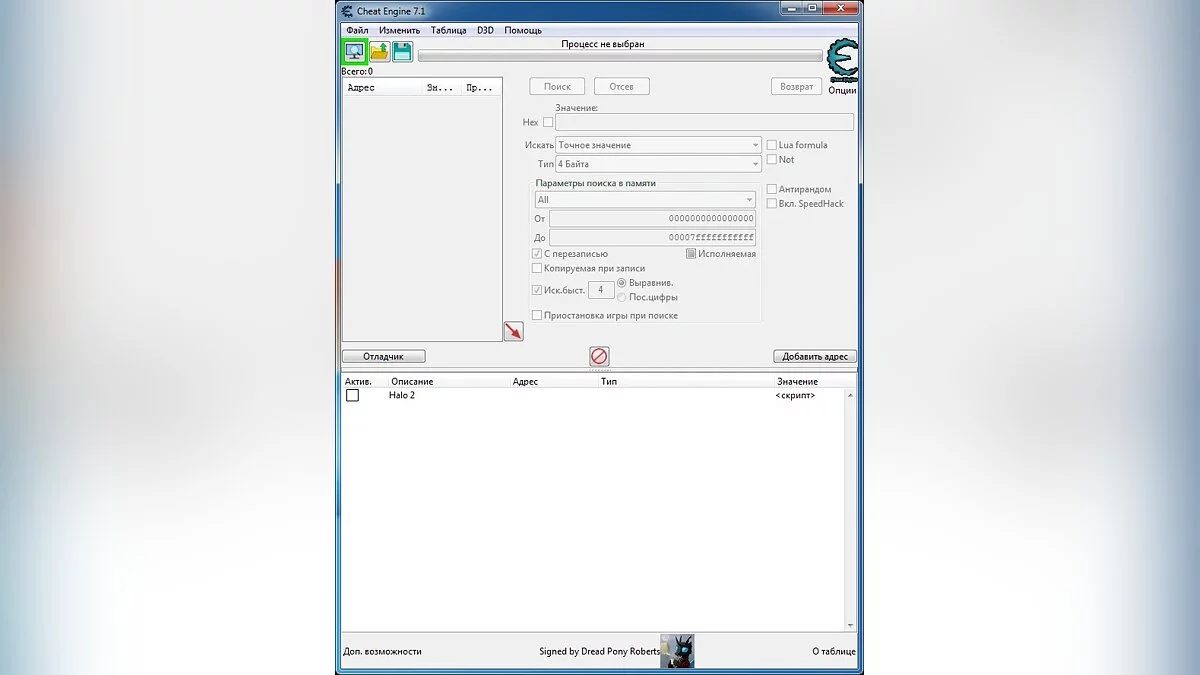The height and width of the screenshot is (675, 1200).
Task: Maximize the Cheat Engine window
Action: tap(811, 9)
